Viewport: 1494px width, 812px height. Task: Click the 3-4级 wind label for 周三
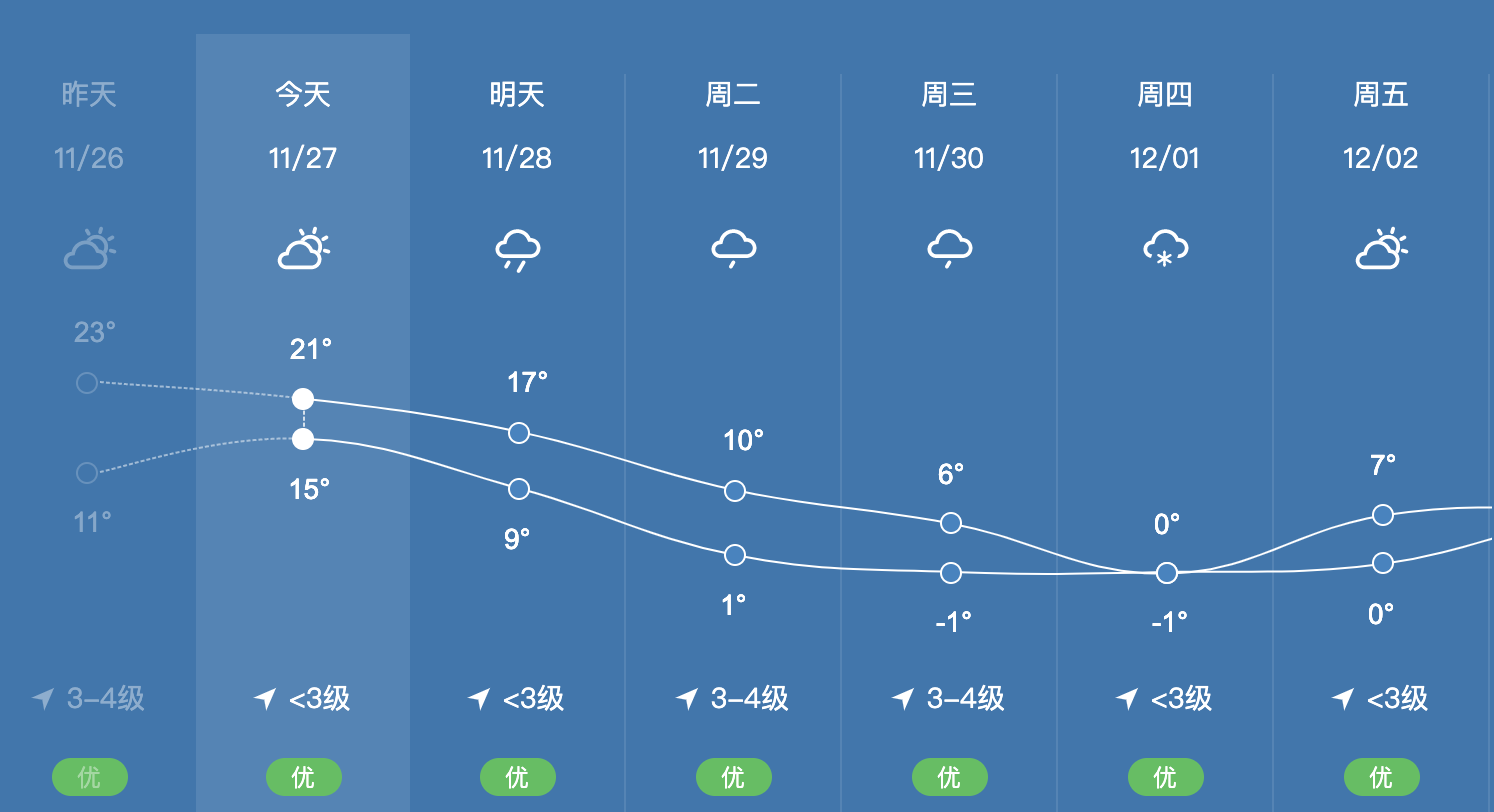(965, 698)
